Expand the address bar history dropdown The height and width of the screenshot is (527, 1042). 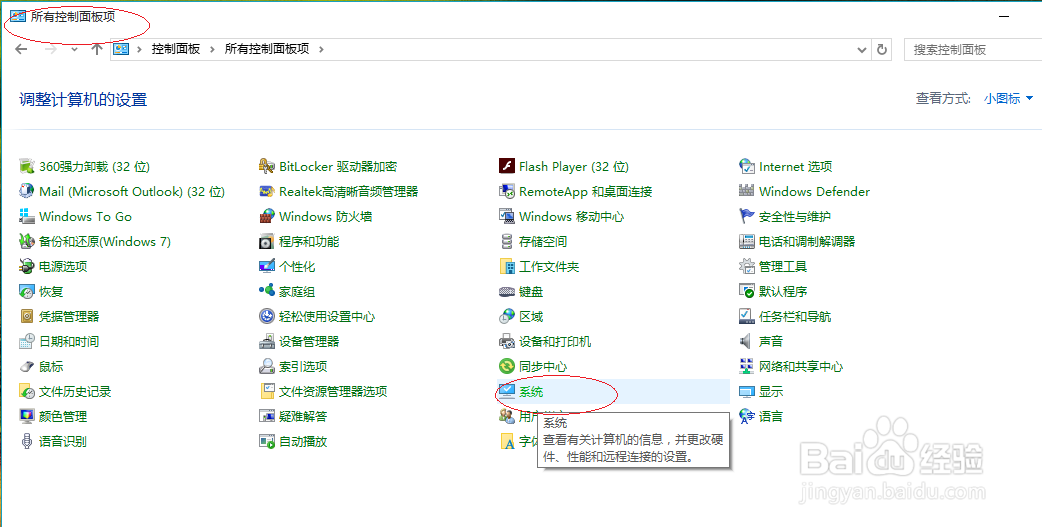click(862, 49)
